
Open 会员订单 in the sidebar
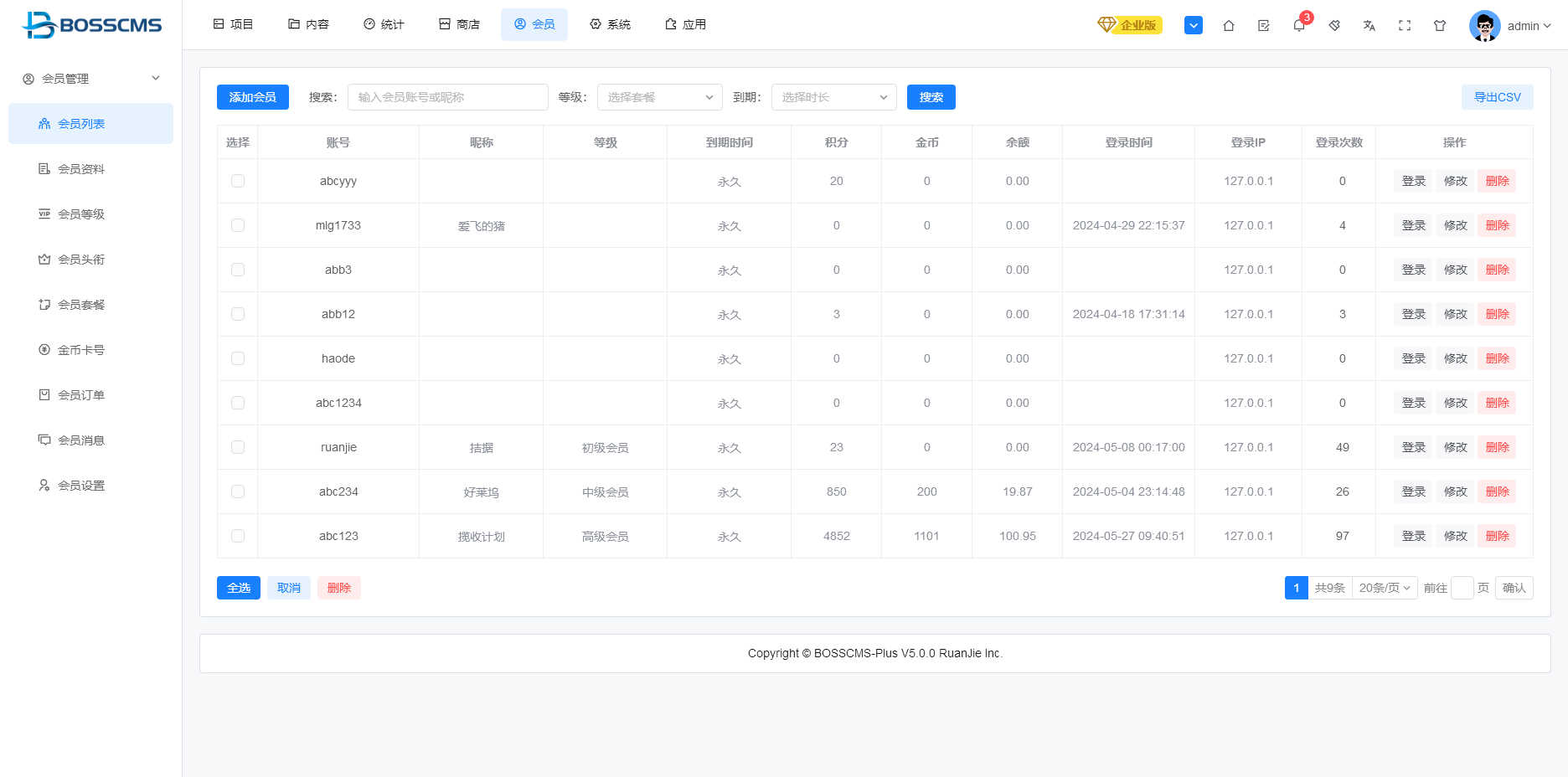pos(90,394)
